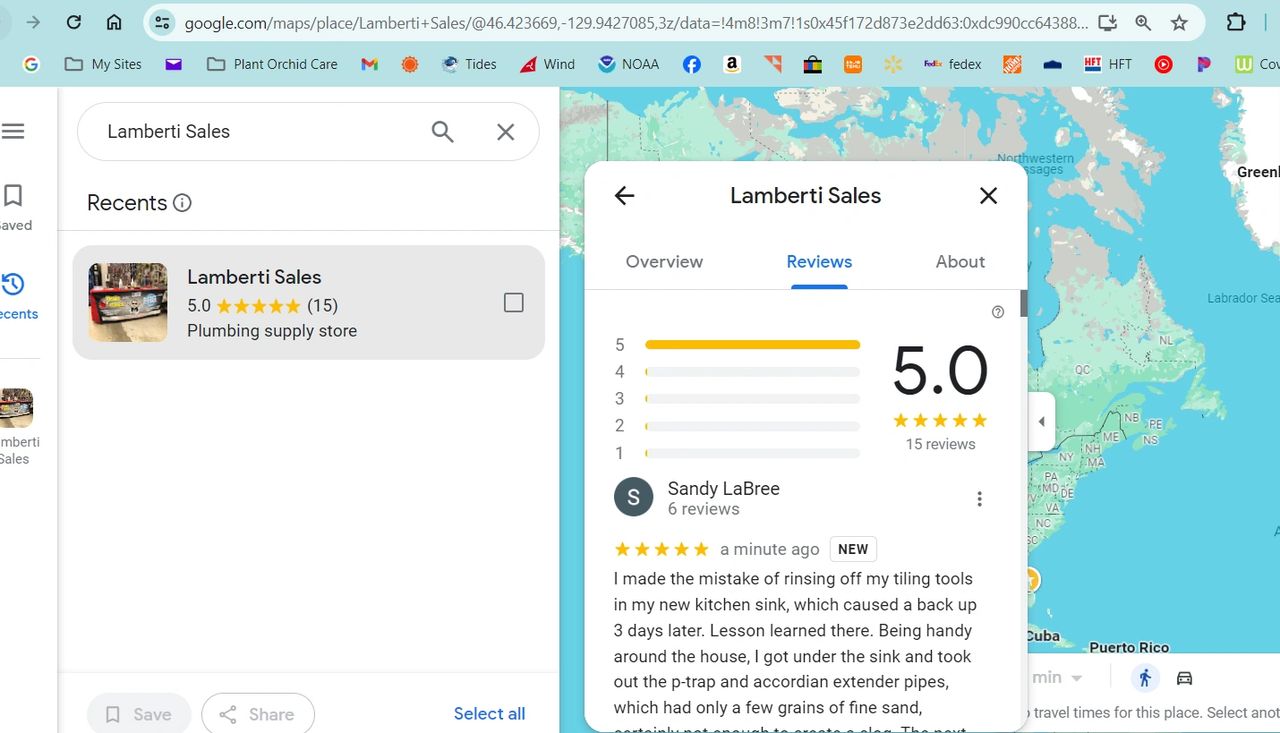
Task: Select walking travel mode
Action: pyautogui.click(x=1144, y=678)
